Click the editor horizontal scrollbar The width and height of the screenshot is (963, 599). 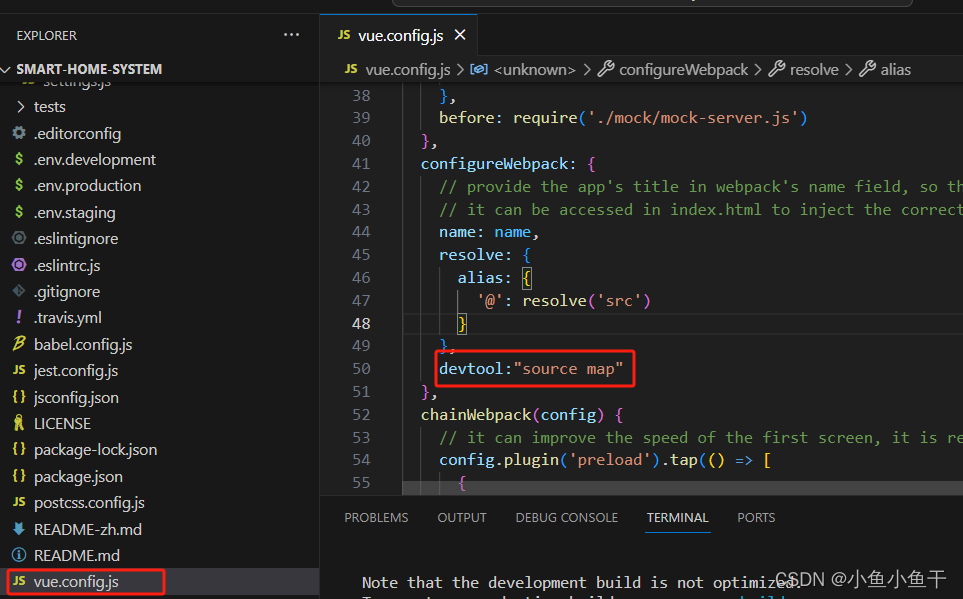pos(682,488)
